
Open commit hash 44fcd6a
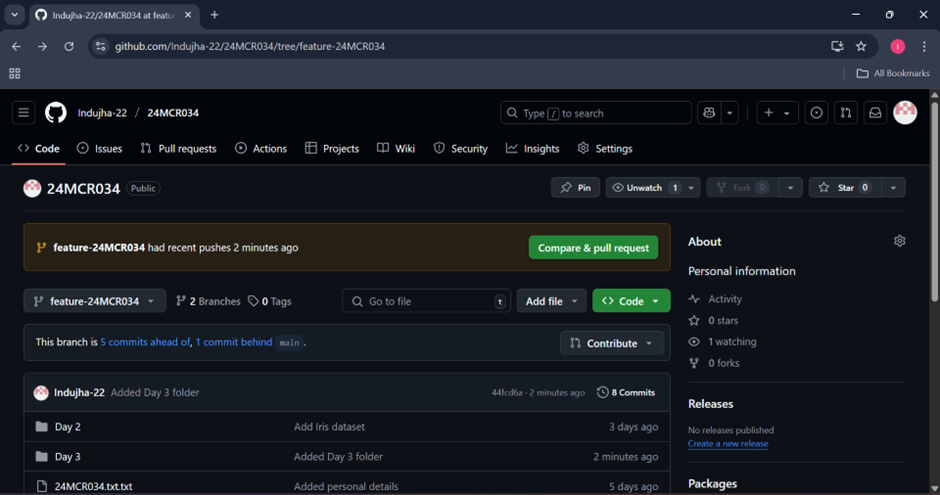507,393
